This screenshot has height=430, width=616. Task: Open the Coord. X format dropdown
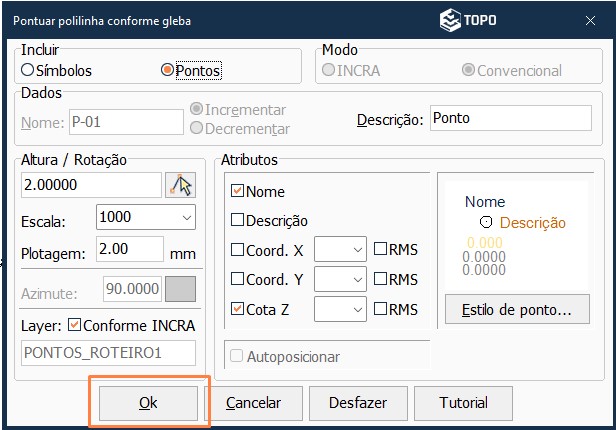pyautogui.click(x=340, y=249)
